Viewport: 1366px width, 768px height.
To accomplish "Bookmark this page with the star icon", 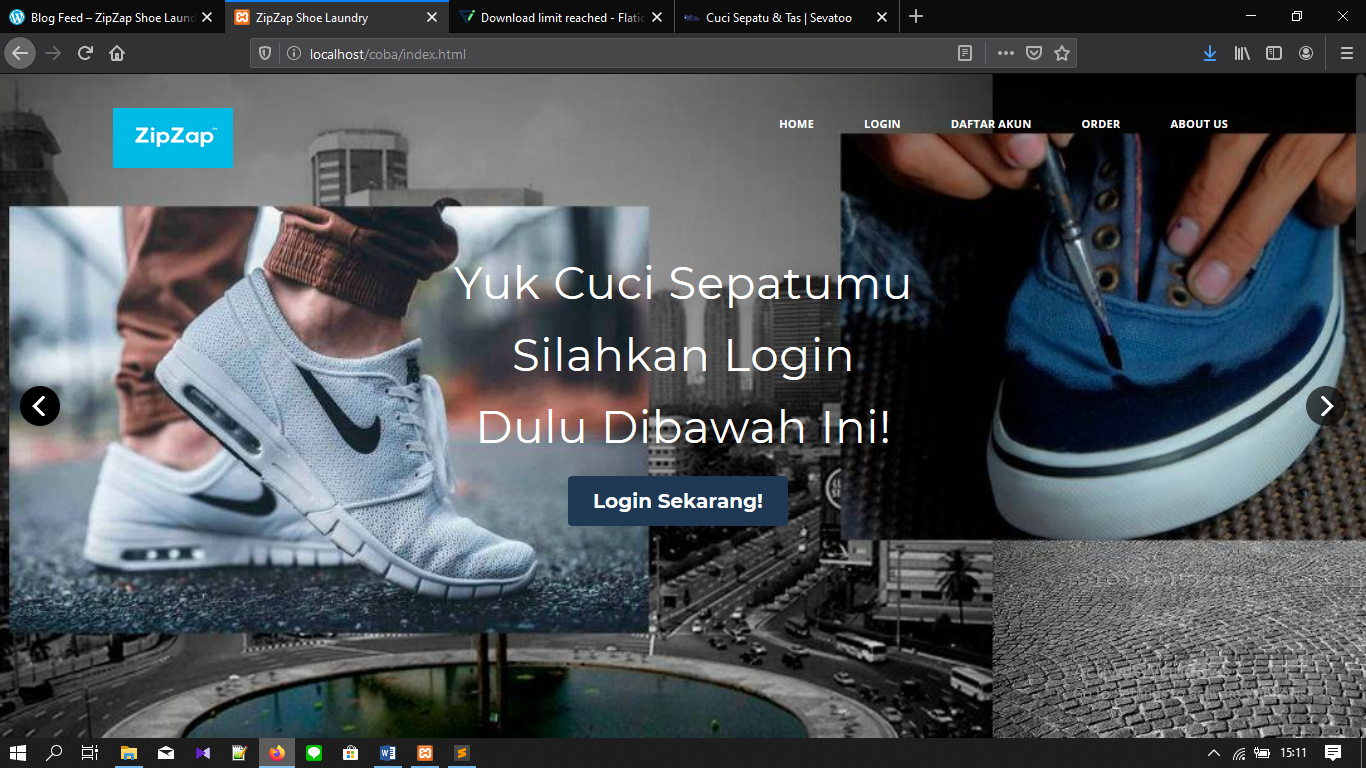I will point(1060,53).
